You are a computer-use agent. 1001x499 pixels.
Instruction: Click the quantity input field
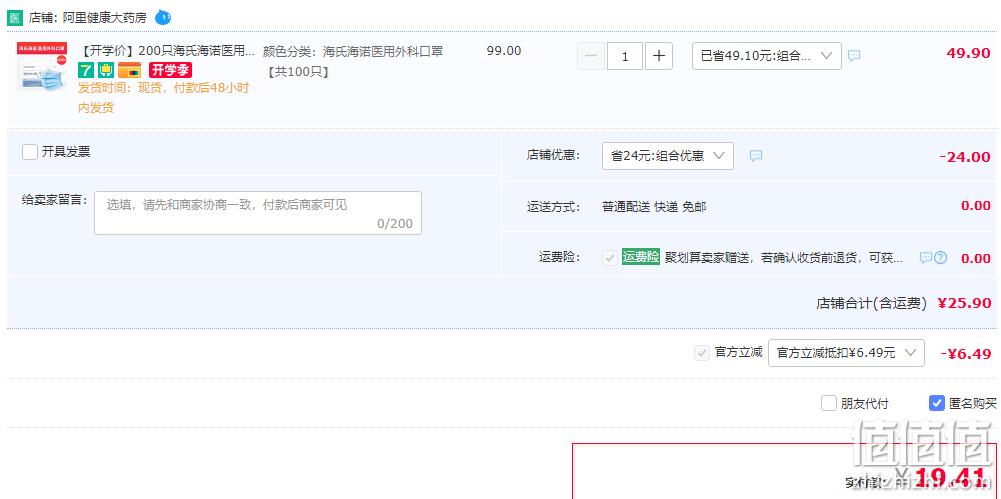coord(625,56)
